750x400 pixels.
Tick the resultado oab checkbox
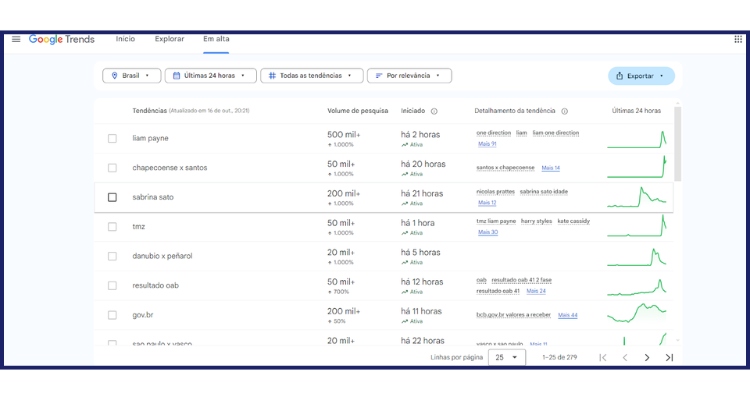point(112,286)
